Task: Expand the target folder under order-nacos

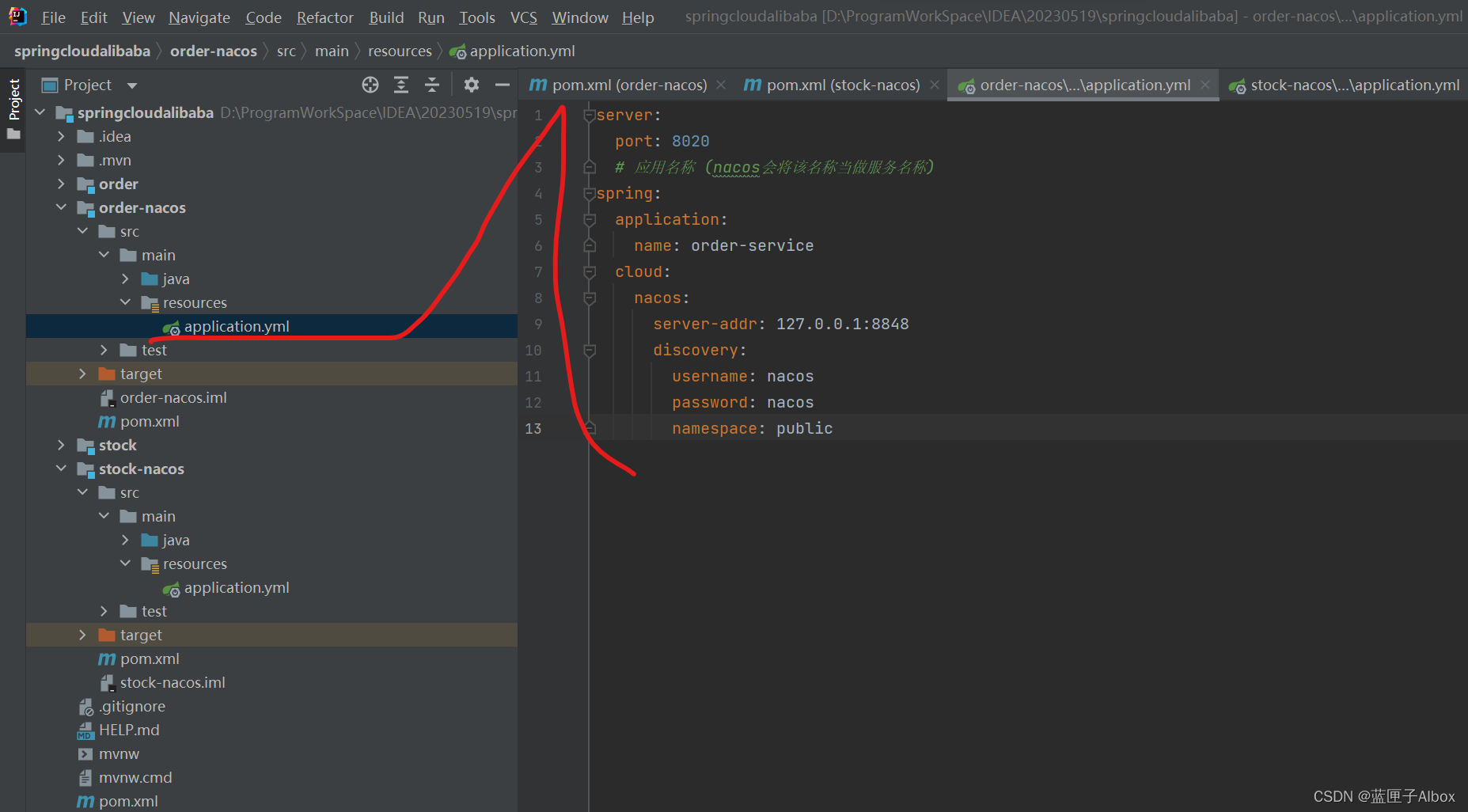Action: (82, 374)
